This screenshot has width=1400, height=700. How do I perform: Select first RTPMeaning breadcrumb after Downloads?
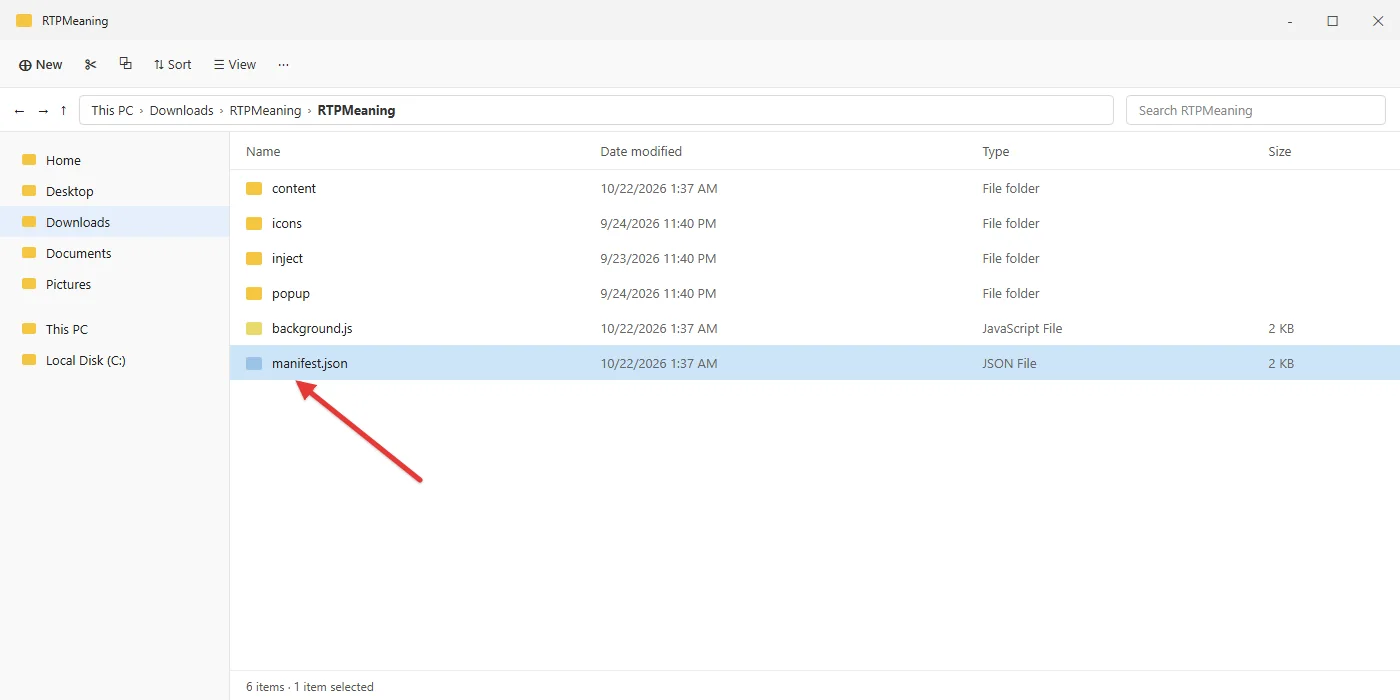265,110
